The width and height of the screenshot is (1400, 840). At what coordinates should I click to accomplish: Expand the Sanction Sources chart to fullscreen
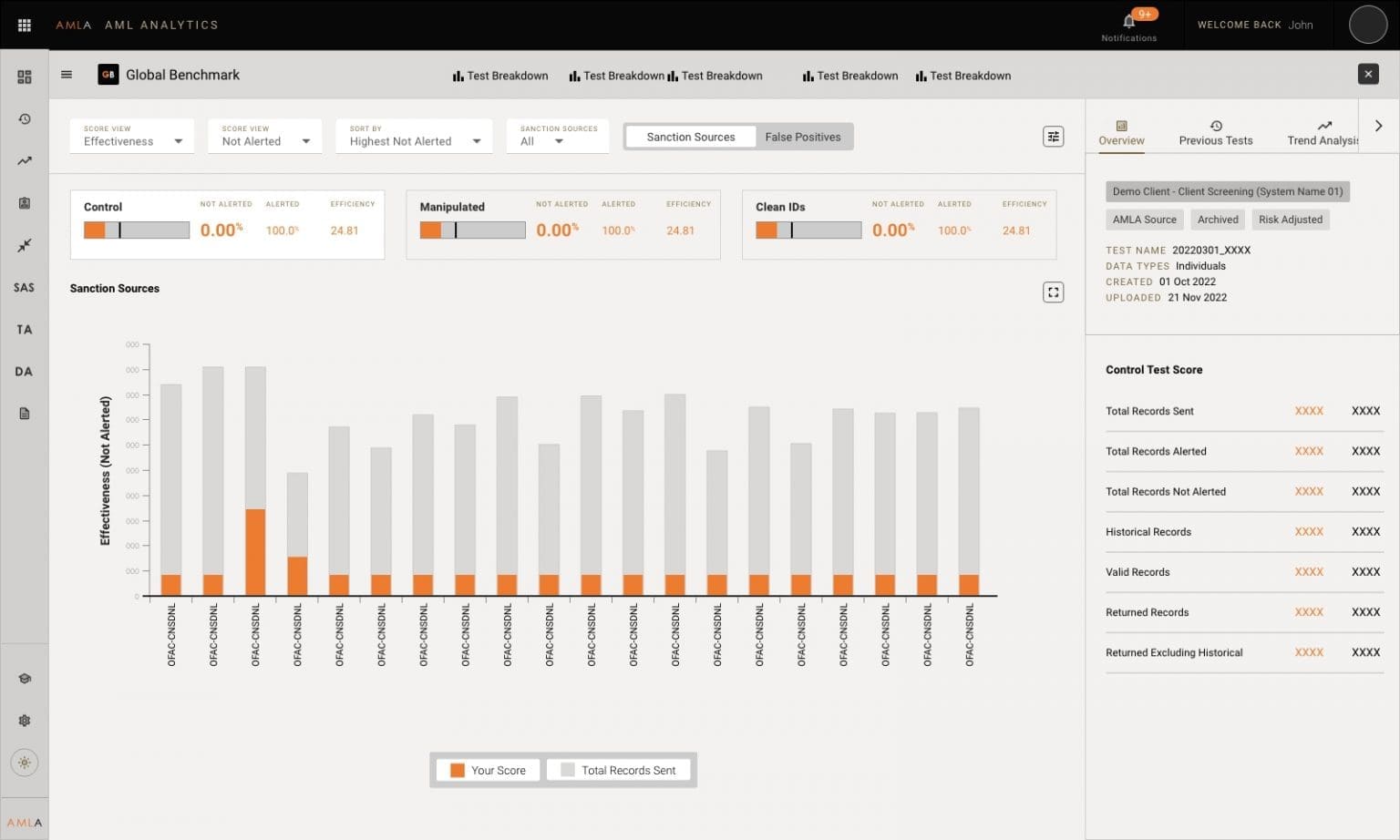[1053, 292]
